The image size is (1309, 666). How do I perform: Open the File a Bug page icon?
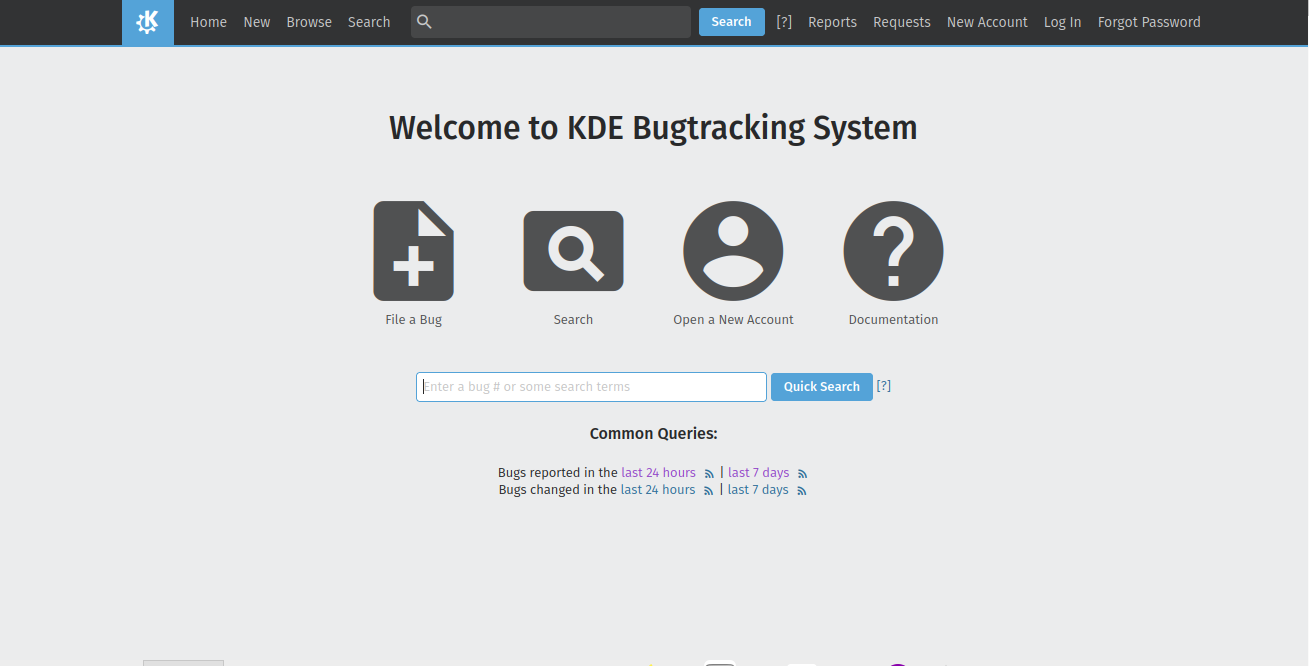pyautogui.click(x=413, y=251)
